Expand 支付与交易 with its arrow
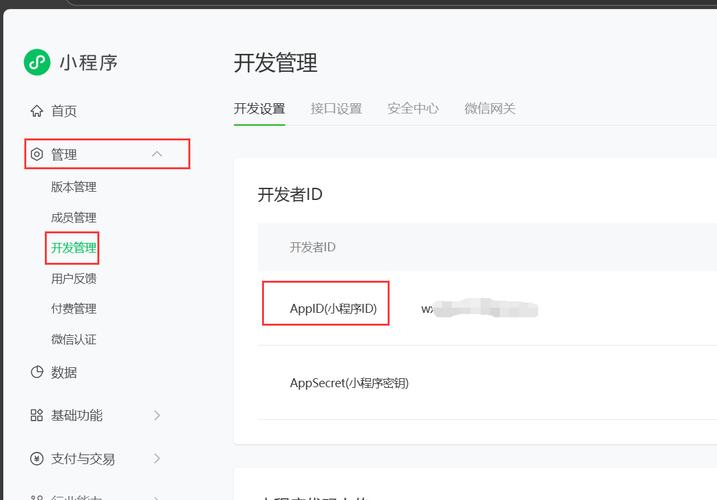 point(157,458)
